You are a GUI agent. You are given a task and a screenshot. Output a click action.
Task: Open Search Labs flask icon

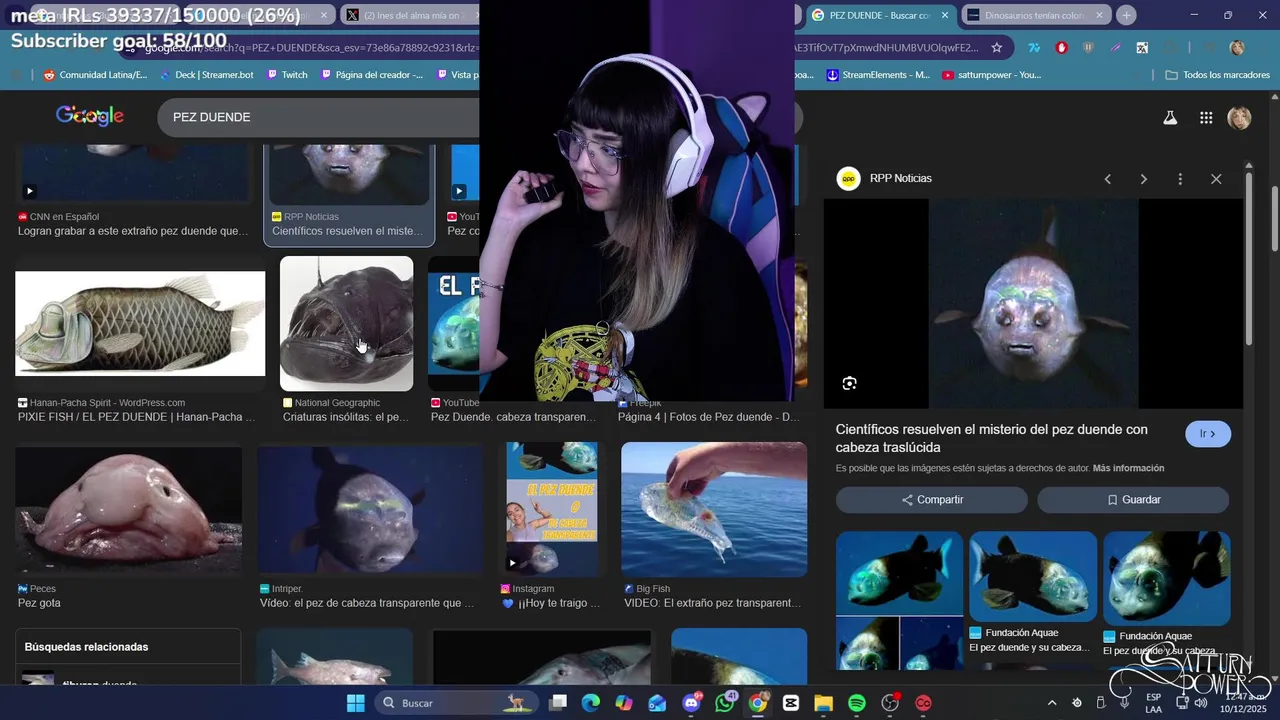coord(1169,118)
